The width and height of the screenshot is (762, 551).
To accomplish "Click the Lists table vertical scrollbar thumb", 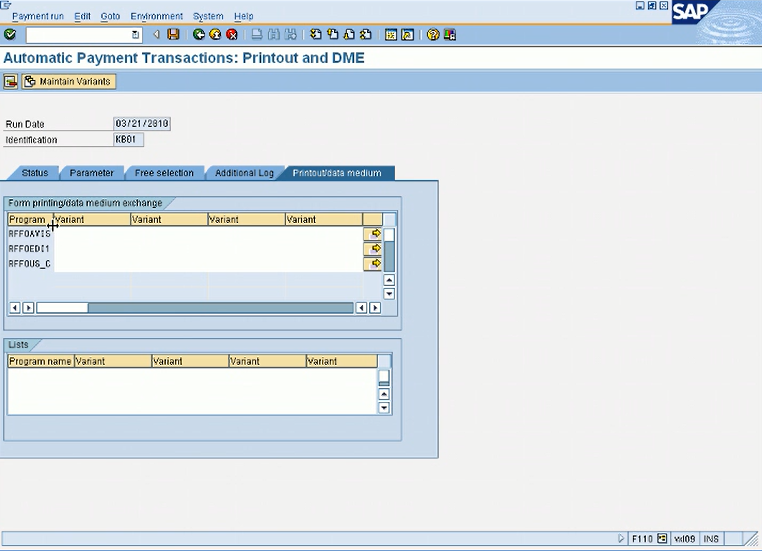I will 384,378.
